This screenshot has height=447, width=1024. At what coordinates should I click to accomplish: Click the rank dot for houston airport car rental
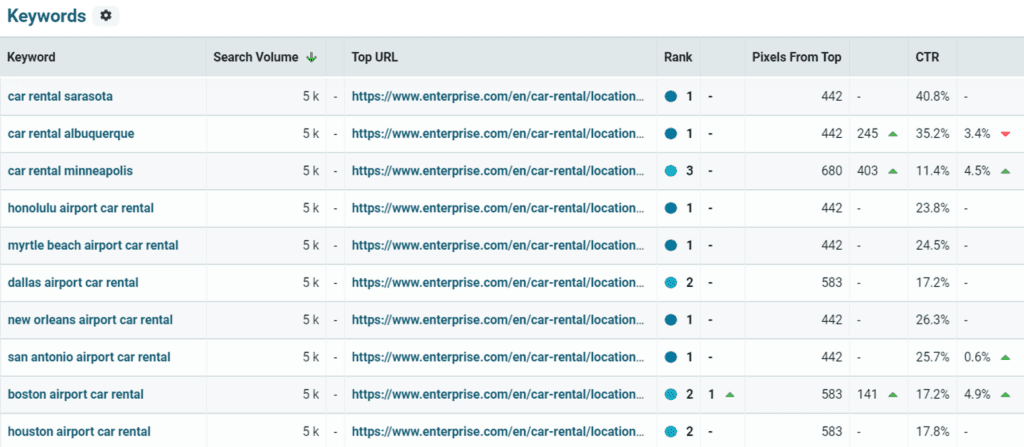pos(671,432)
